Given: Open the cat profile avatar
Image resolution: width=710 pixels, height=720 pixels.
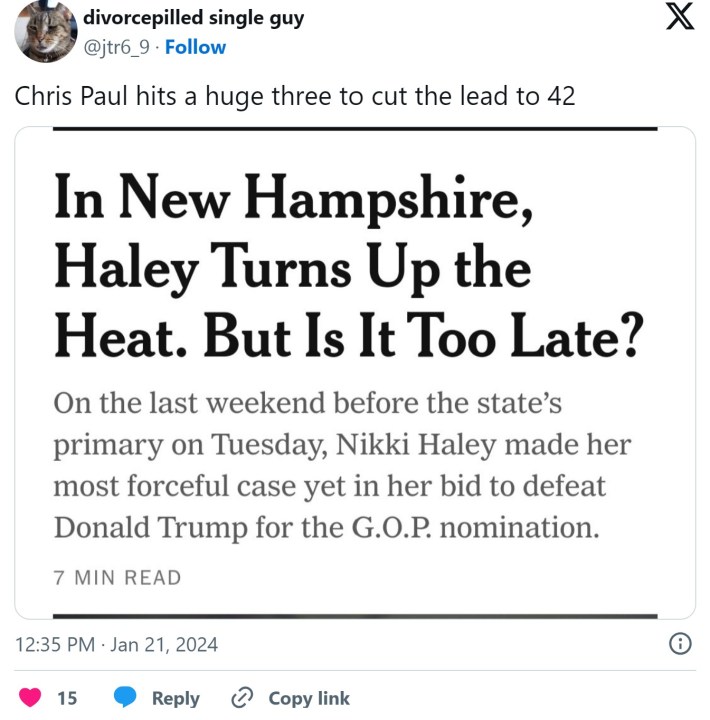Looking at the screenshot, I should 45,32.
